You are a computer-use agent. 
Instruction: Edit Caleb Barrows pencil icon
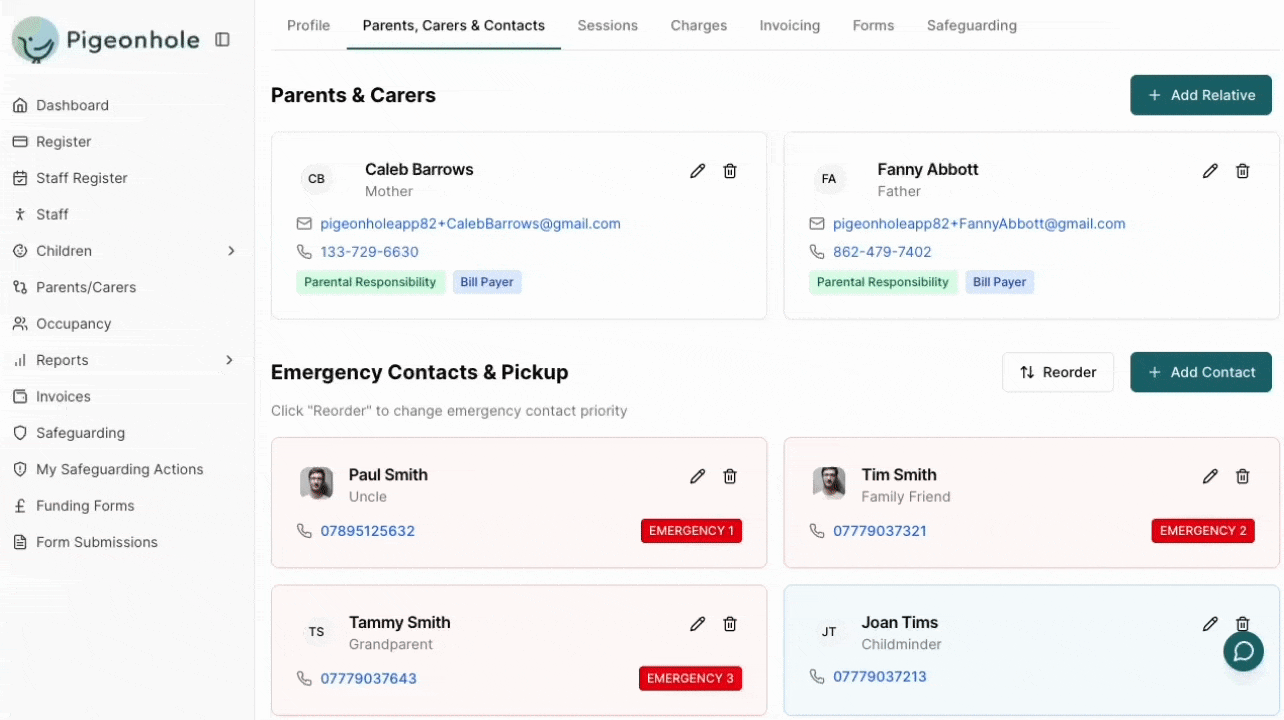pyautogui.click(x=698, y=171)
